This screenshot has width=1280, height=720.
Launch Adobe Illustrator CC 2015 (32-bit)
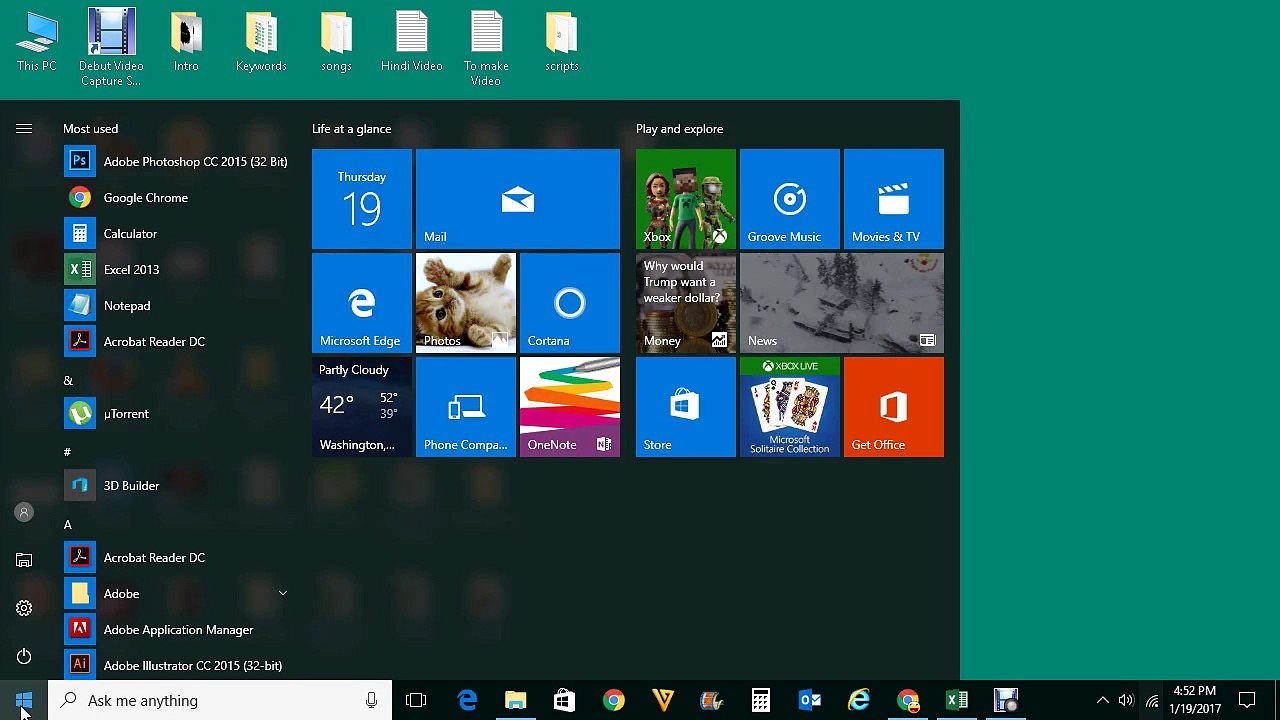tap(176, 665)
